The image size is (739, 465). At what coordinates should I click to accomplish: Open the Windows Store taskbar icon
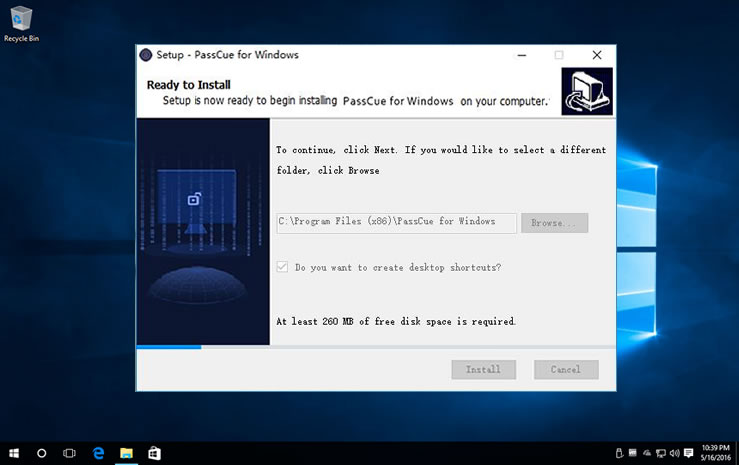154,453
